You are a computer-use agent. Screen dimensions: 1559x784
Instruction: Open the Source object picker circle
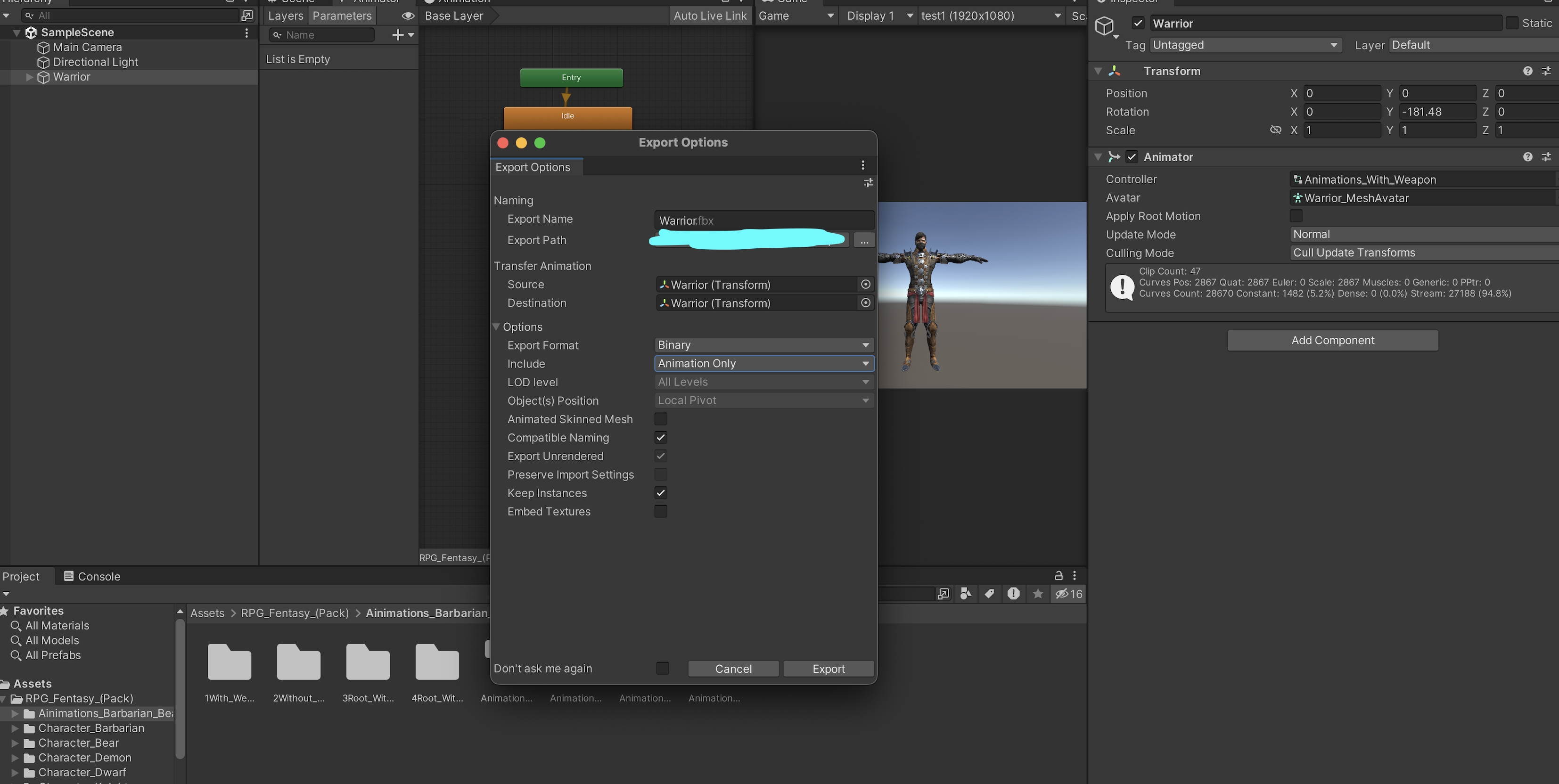coord(865,284)
